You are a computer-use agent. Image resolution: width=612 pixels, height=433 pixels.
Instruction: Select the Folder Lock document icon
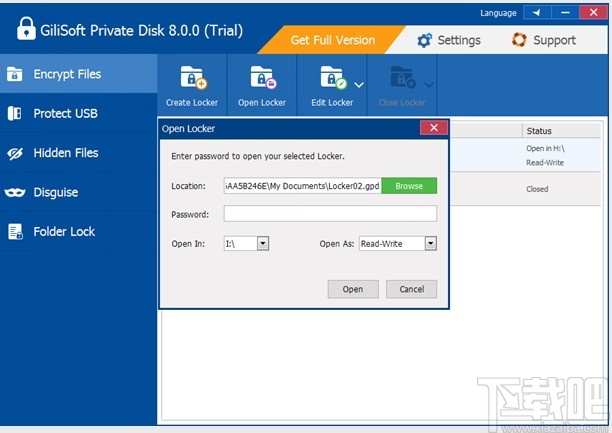coord(15,232)
